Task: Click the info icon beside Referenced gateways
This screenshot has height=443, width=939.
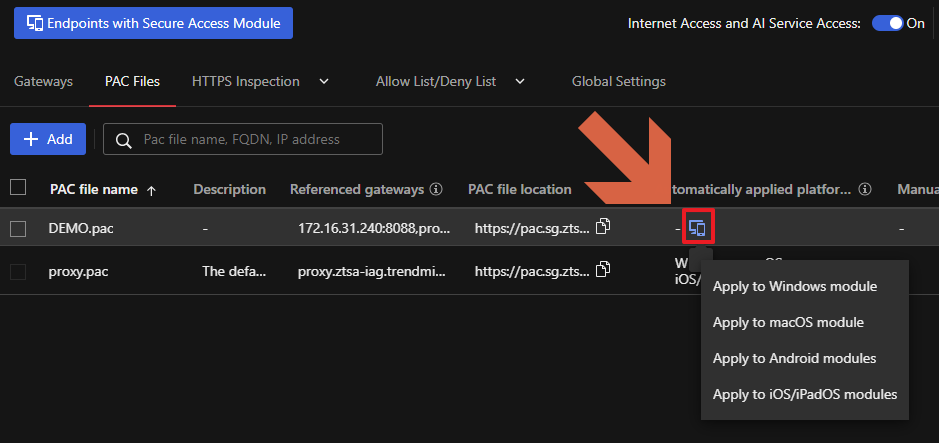Action: click(436, 189)
